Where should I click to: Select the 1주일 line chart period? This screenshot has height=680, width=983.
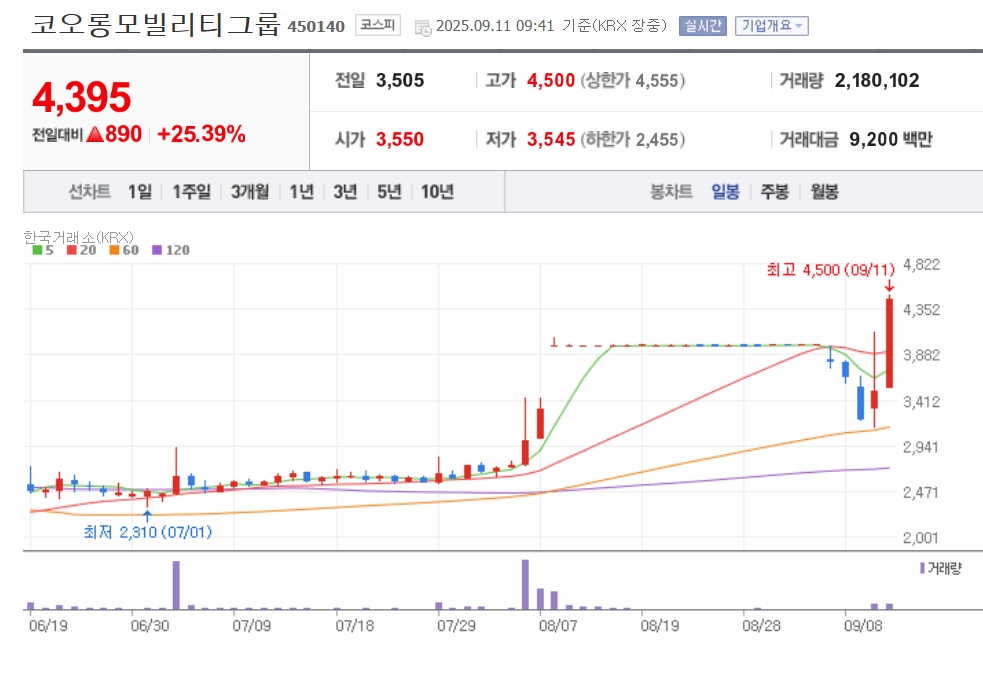192,192
